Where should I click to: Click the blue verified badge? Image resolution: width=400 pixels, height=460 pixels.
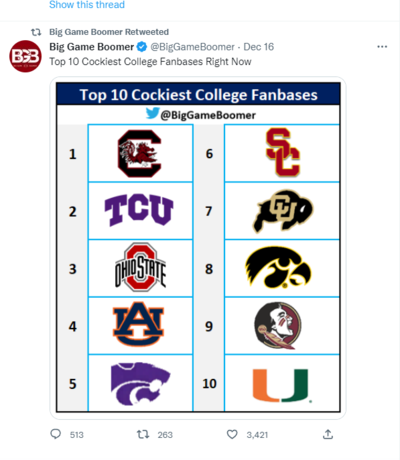[x=142, y=47]
